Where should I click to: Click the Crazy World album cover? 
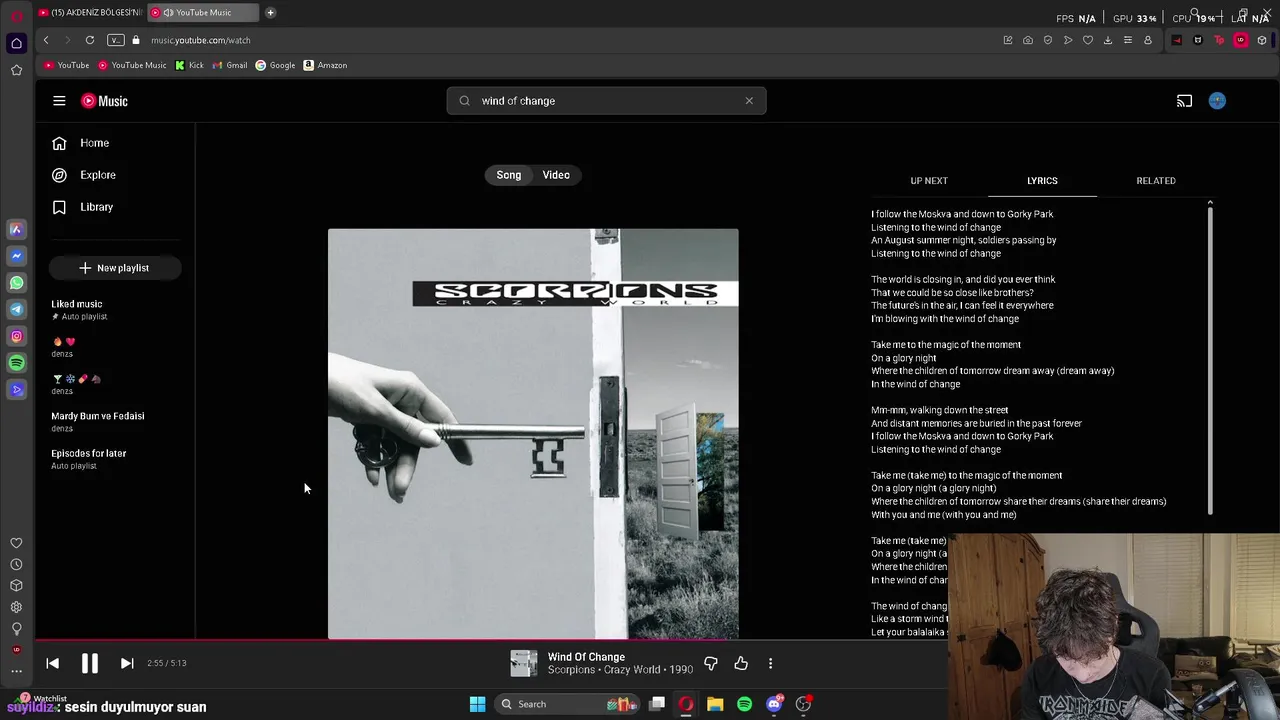[533, 433]
